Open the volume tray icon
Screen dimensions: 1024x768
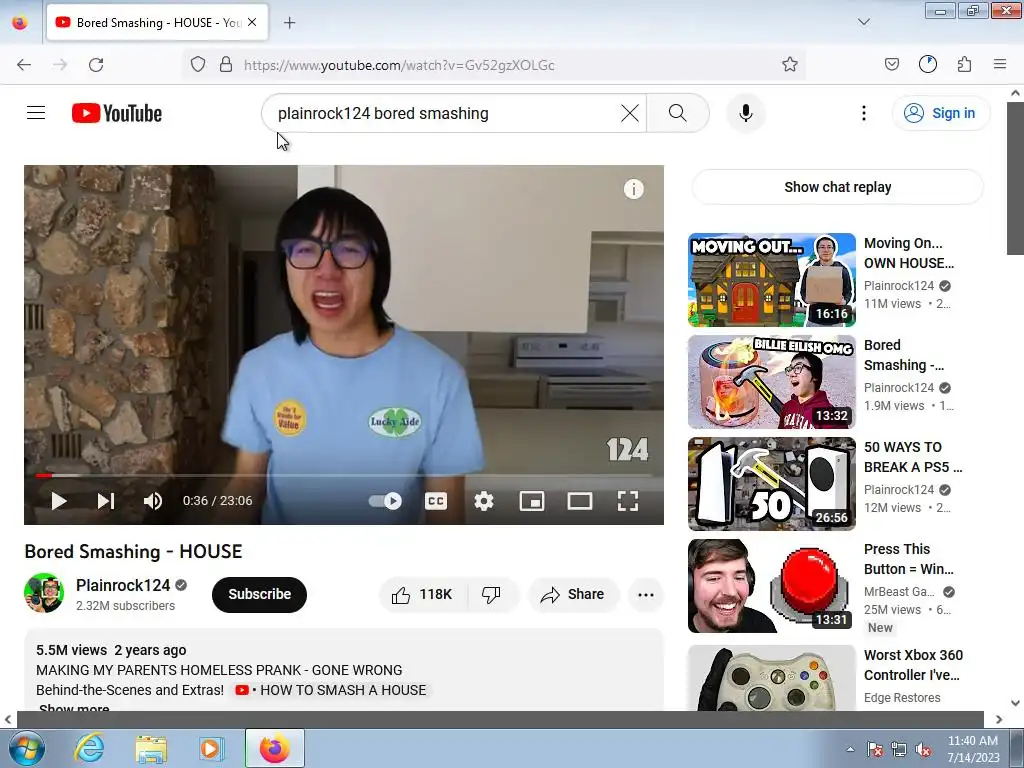tap(923, 750)
